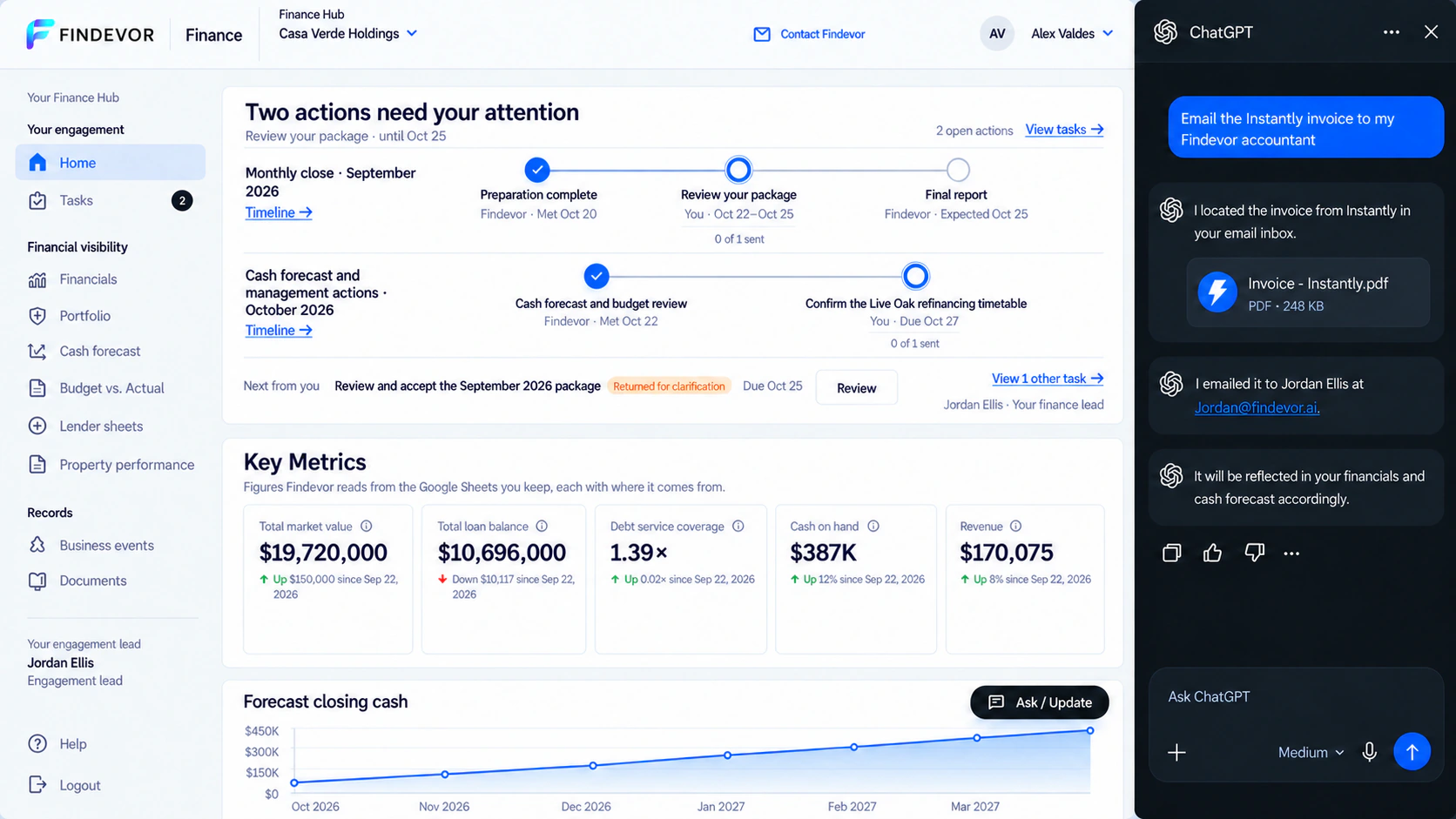Click the AV avatar circle
The image size is (1456, 819).
997,34
